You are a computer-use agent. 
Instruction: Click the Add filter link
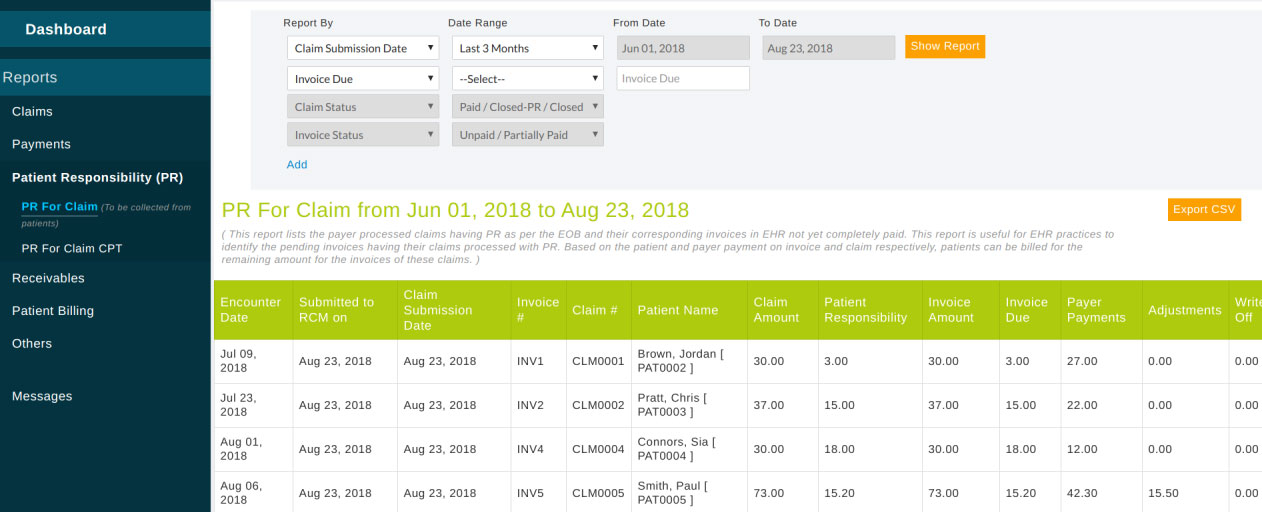(x=297, y=165)
